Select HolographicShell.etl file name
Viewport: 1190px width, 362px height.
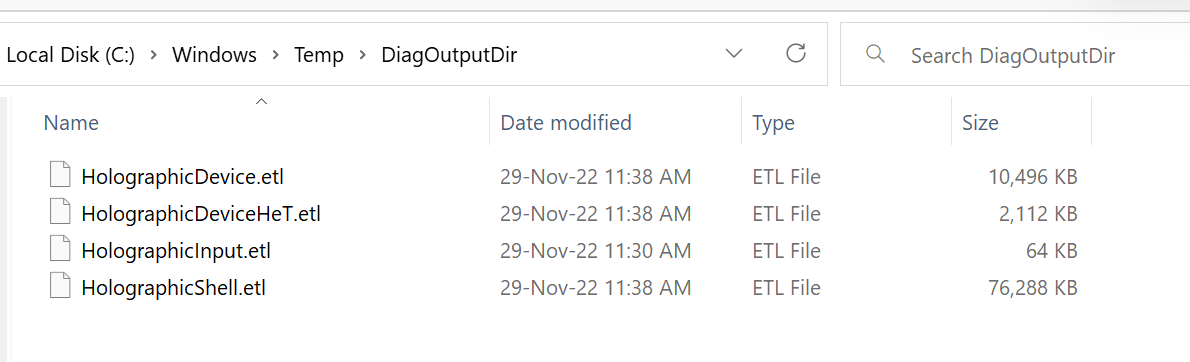(173, 288)
